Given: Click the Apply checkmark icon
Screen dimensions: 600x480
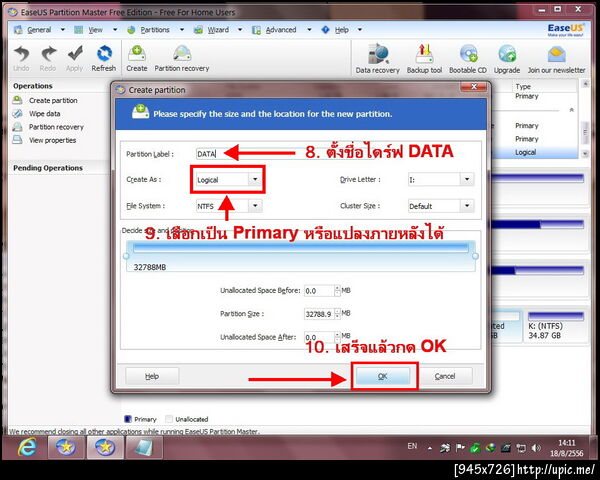Looking at the screenshot, I should tap(75, 58).
